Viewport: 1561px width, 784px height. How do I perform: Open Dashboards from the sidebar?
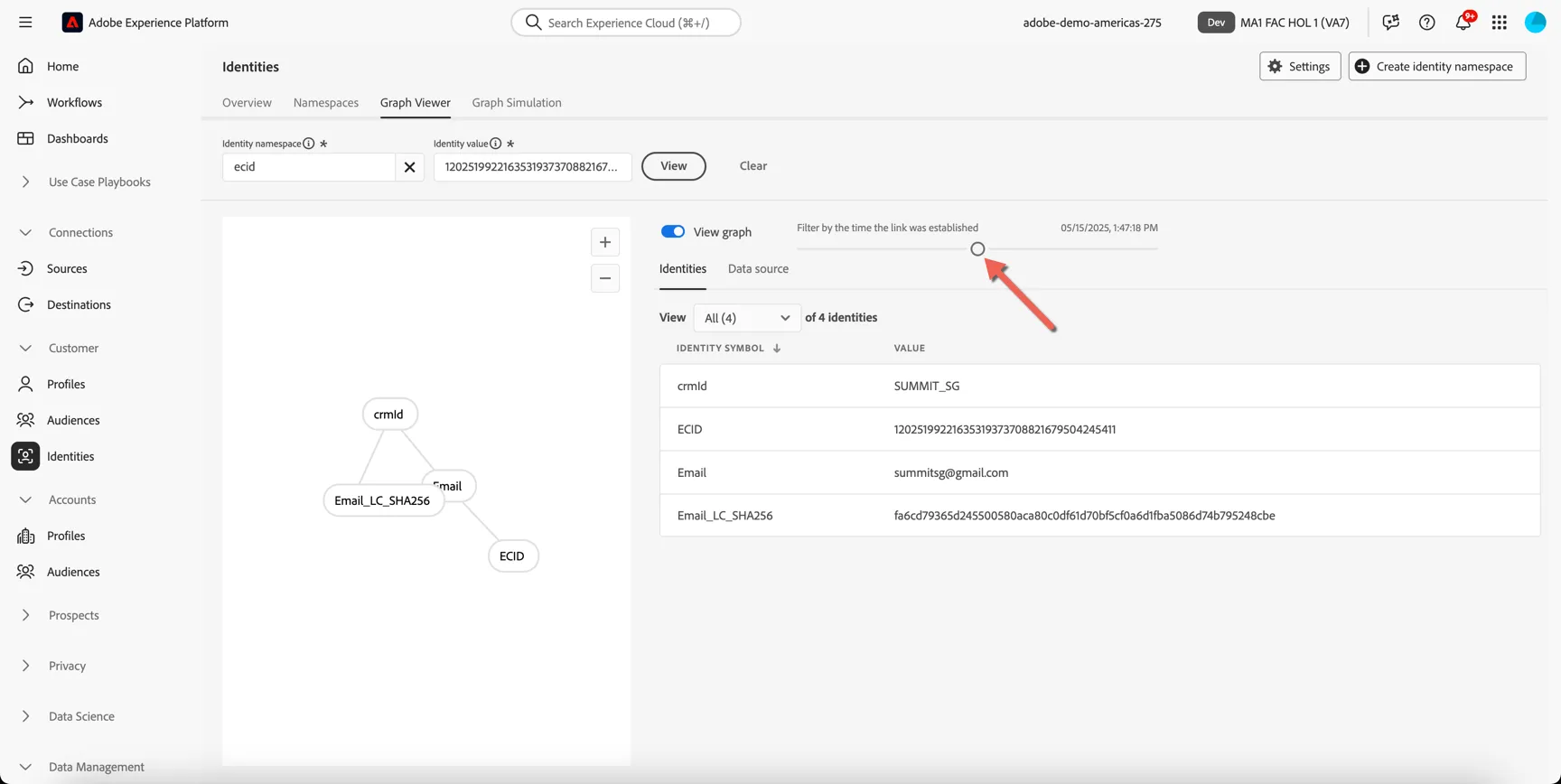coord(77,138)
